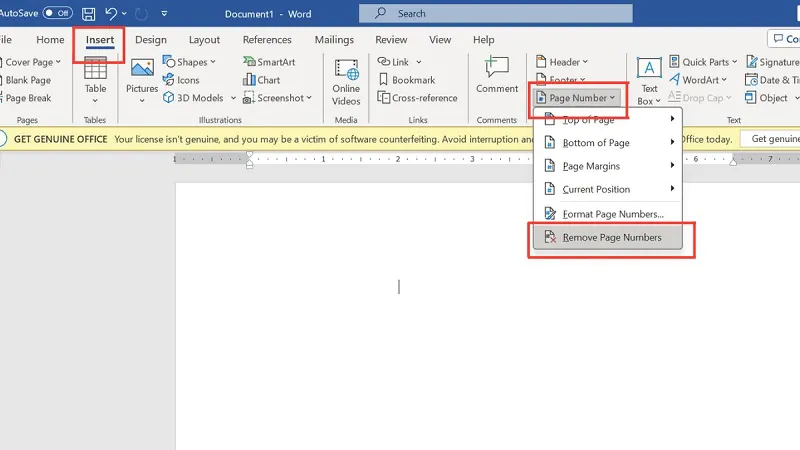Toggle the AutoSave switch

tap(57, 13)
